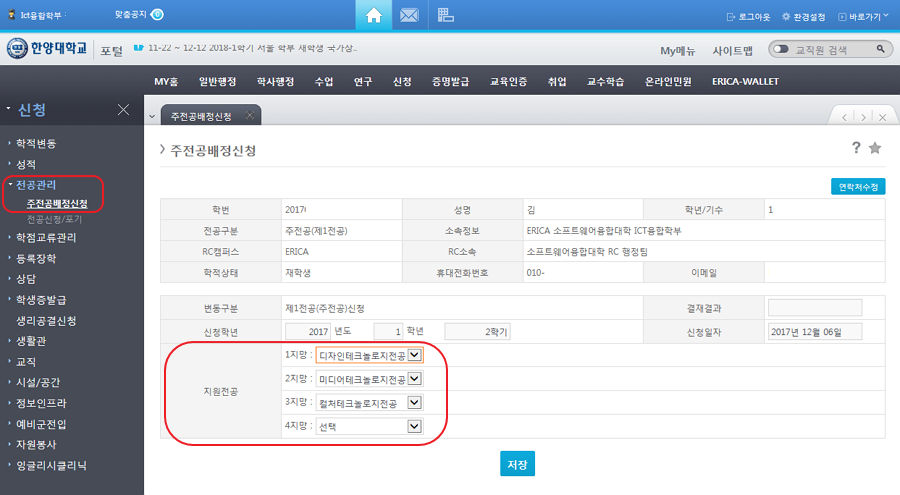900x495 pixels.
Task: Expand 학적변동 in the sidebar
Action: click(x=36, y=143)
